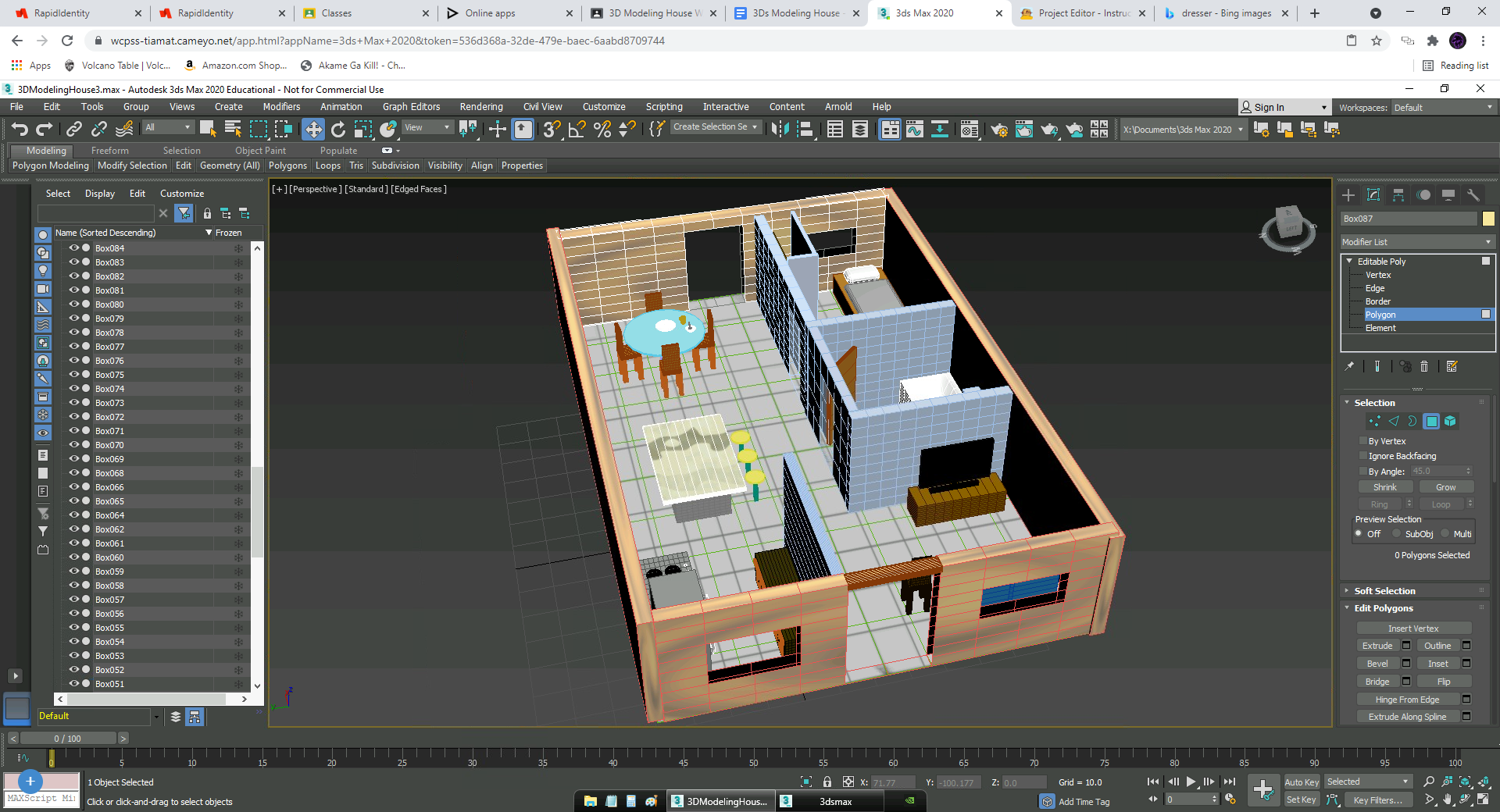The height and width of the screenshot is (812, 1500).
Task: Open the Modify panel tab icon
Action: point(1373,195)
